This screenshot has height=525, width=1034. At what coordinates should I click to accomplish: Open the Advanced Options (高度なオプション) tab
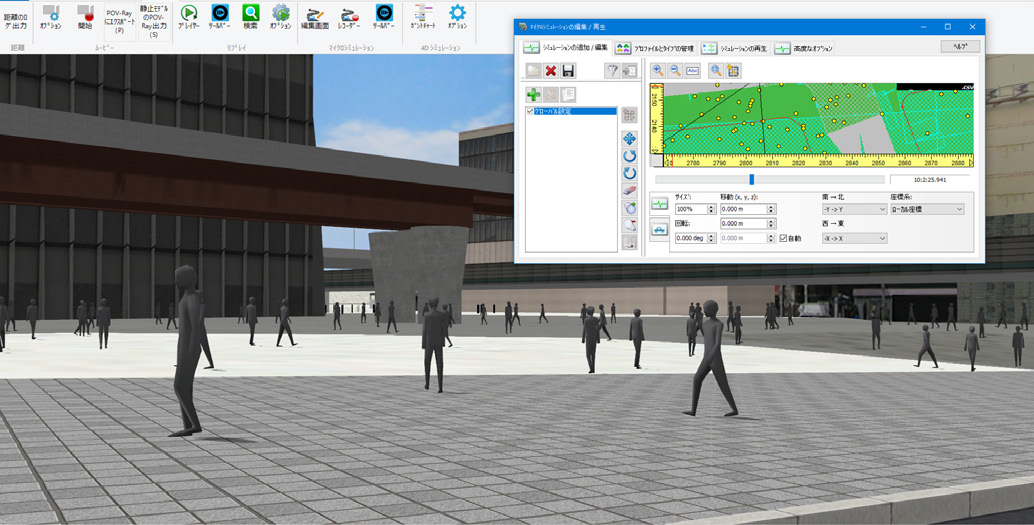click(804, 48)
